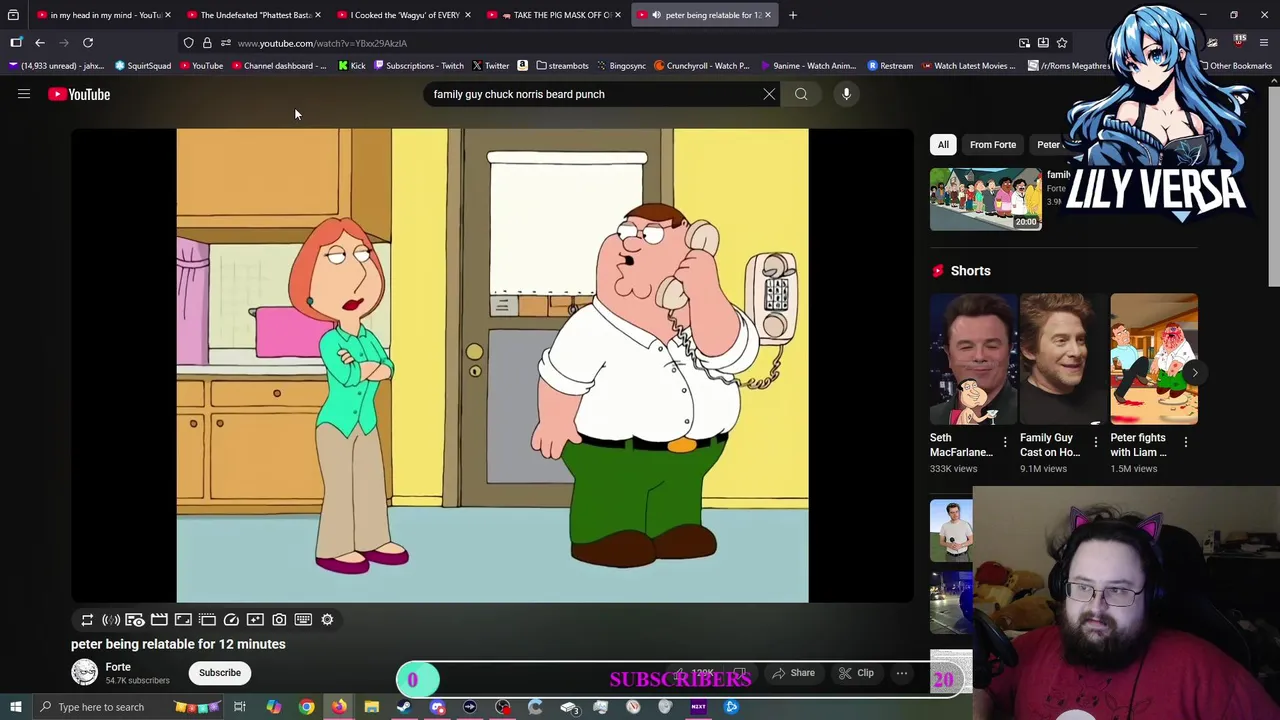Open Task View on the taskbar

tap(240, 707)
